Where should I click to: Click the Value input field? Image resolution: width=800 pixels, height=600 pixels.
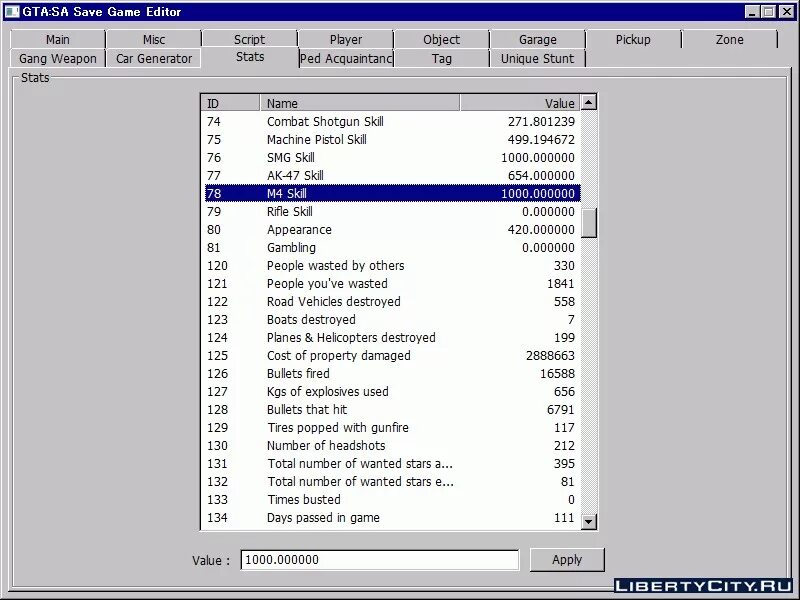(380, 560)
